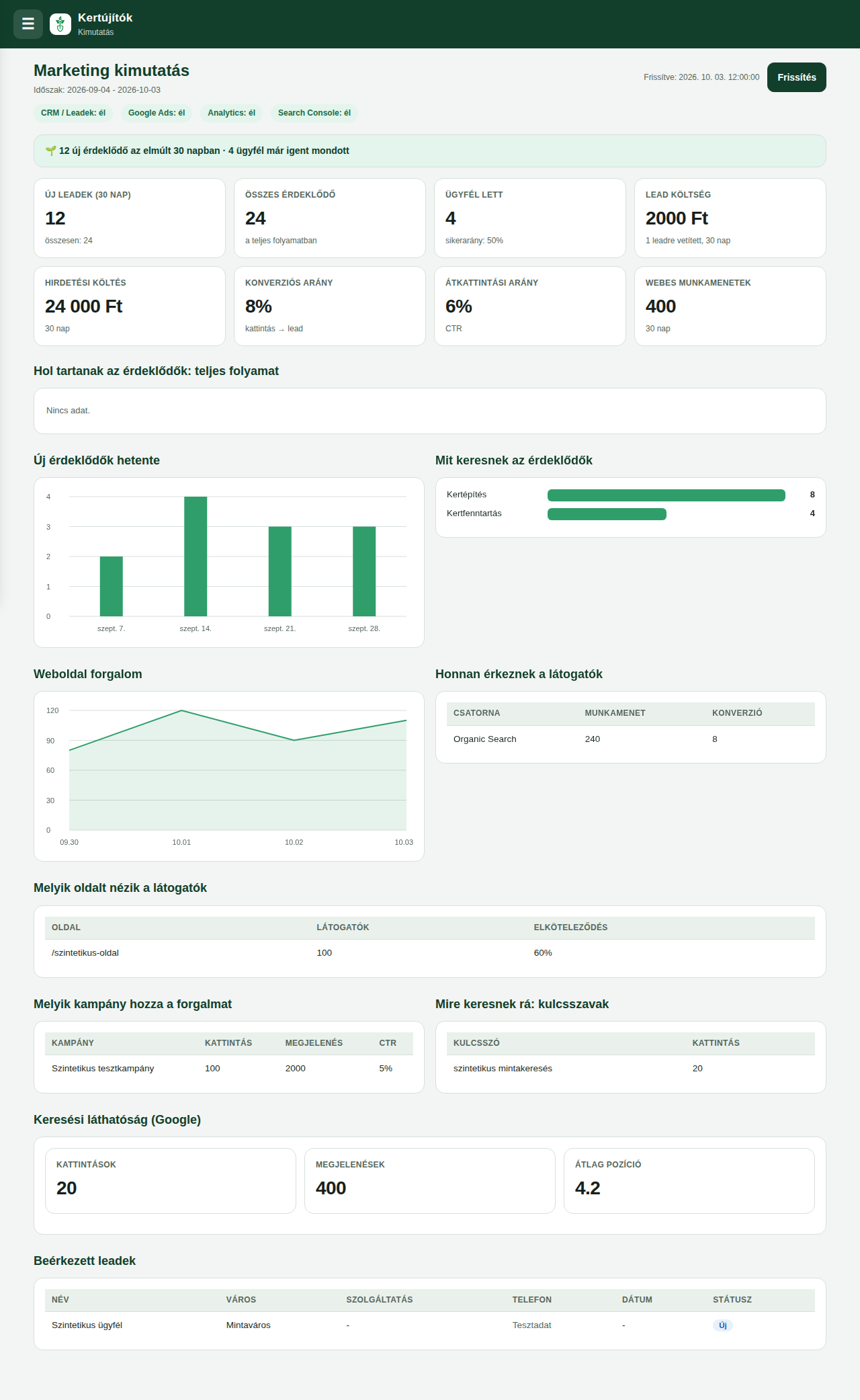Select the Szintetikus ügyfél lead row
The height and width of the screenshot is (1400, 860).
tap(430, 1325)
